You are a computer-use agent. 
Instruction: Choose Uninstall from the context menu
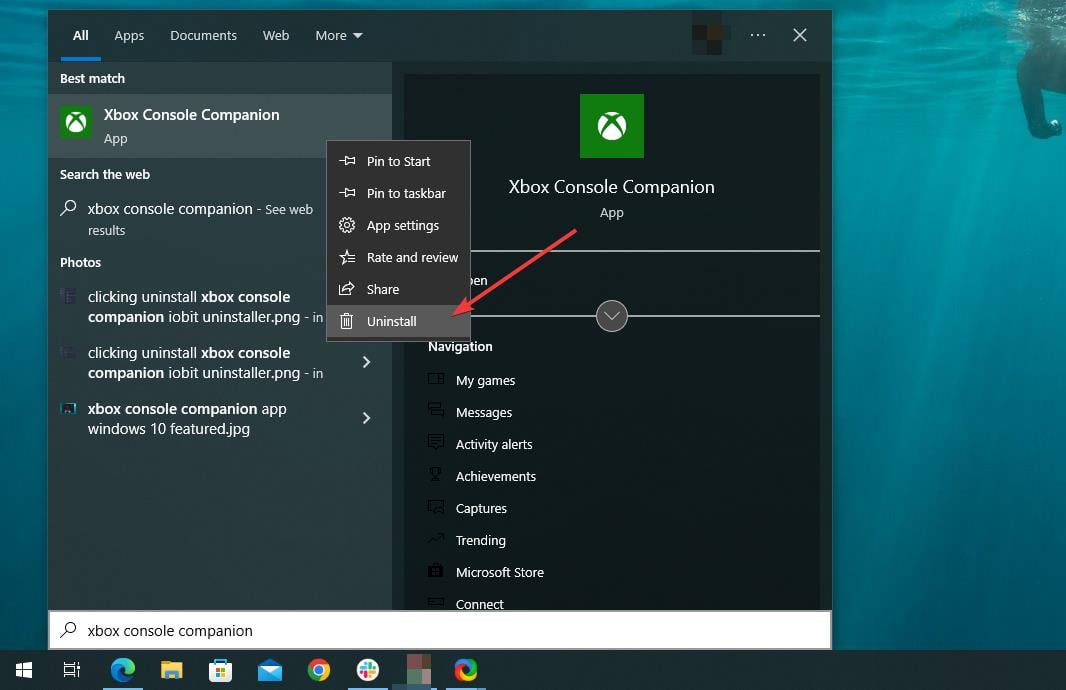(398, 321)
